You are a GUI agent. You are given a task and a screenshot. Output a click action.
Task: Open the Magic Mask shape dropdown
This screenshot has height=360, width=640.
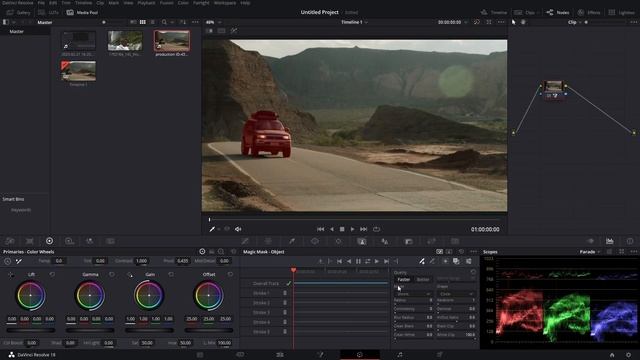click(x=456, y=294)
